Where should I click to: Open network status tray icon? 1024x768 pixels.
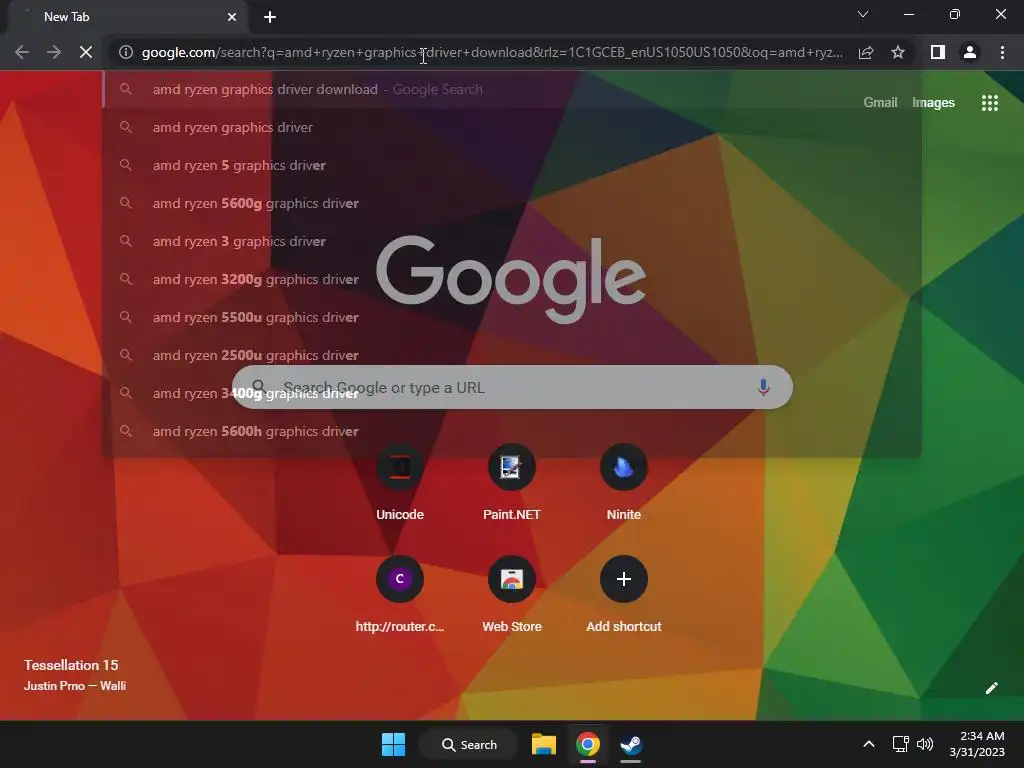point(901,744)
